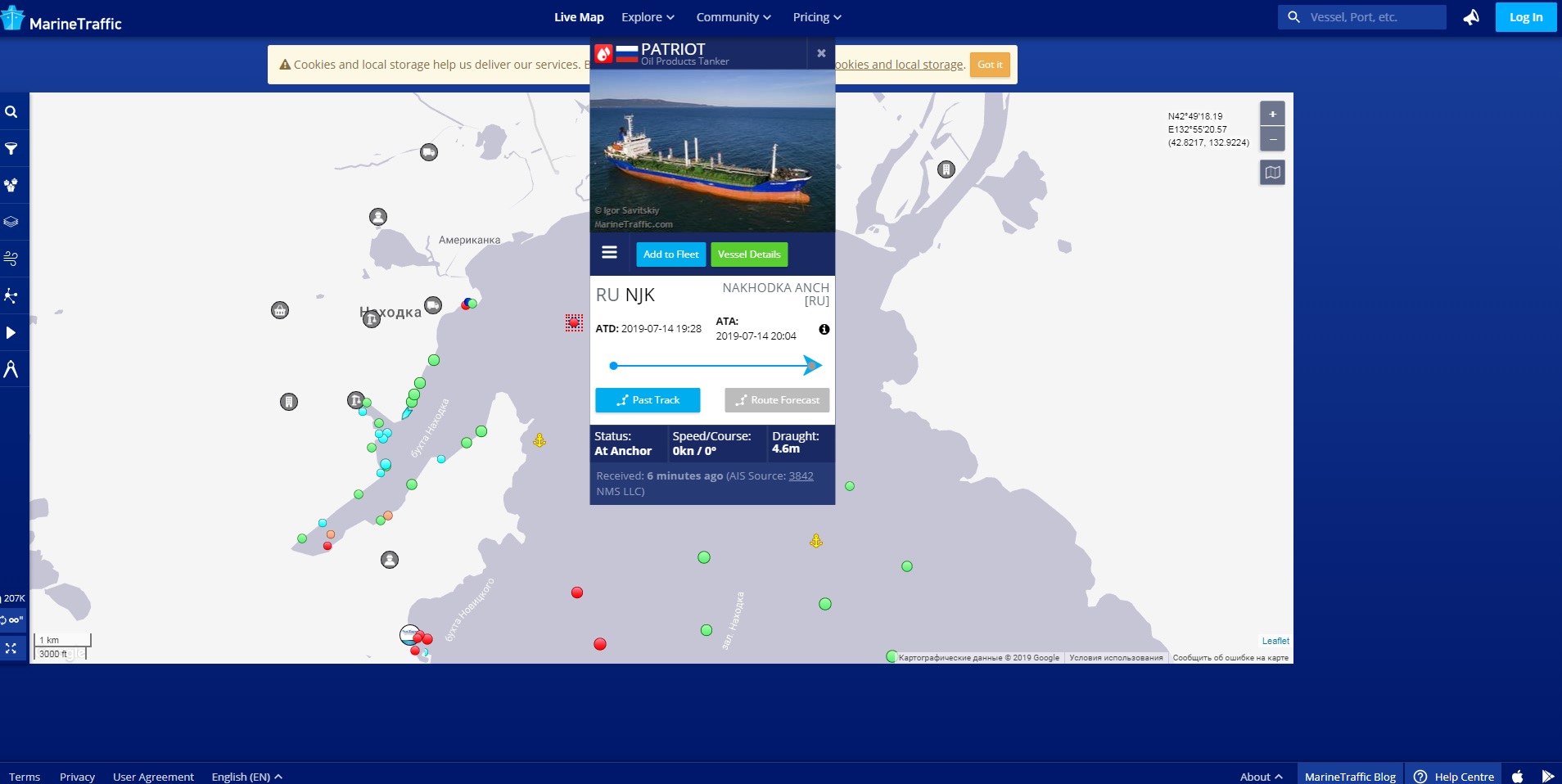The height and width of the screenshot is (784, 1562).
Task: Open the PATRIOT vessel photo
Action: pos(712,151)
